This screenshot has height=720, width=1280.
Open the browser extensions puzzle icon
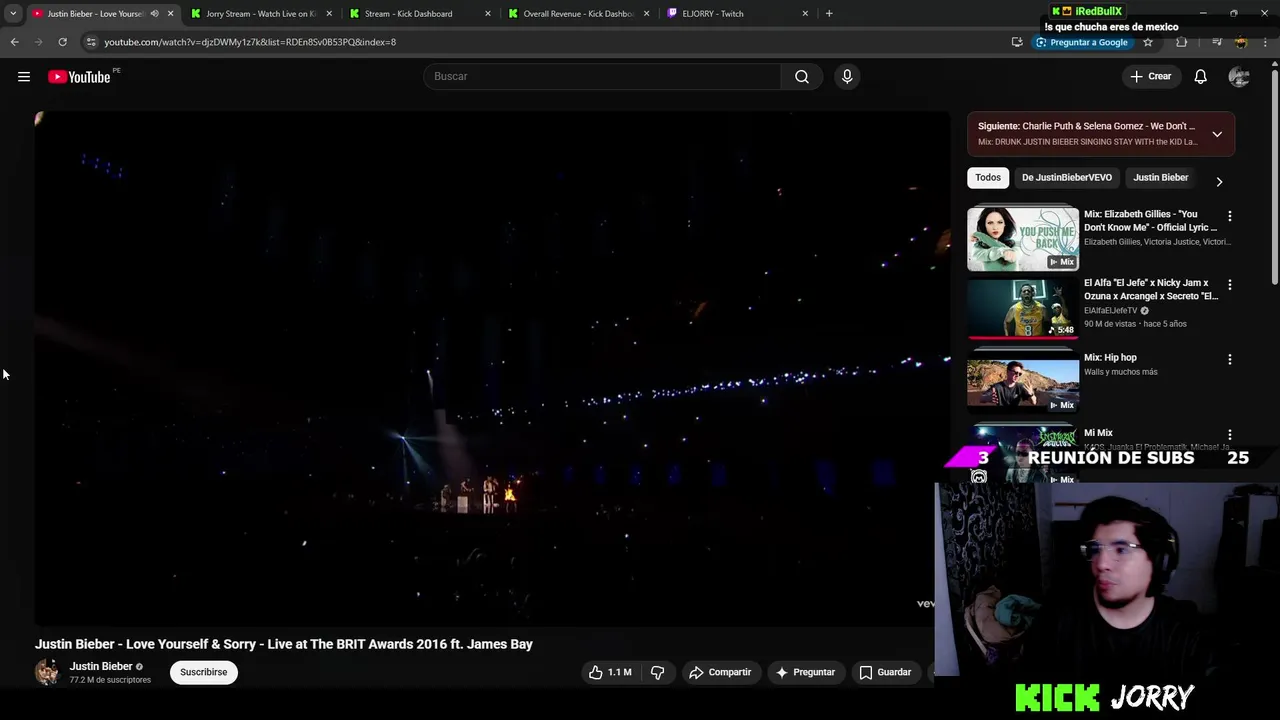[x=1182, y=42]
